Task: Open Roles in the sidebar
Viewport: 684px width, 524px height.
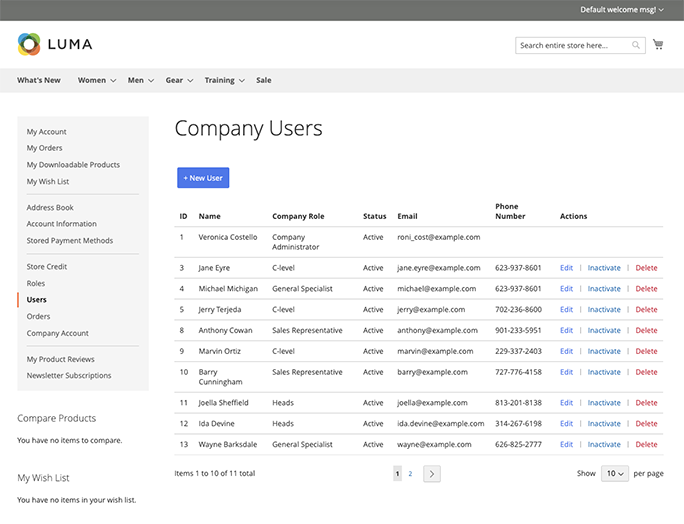Action: pyautogui.click(x=36, y=283)
